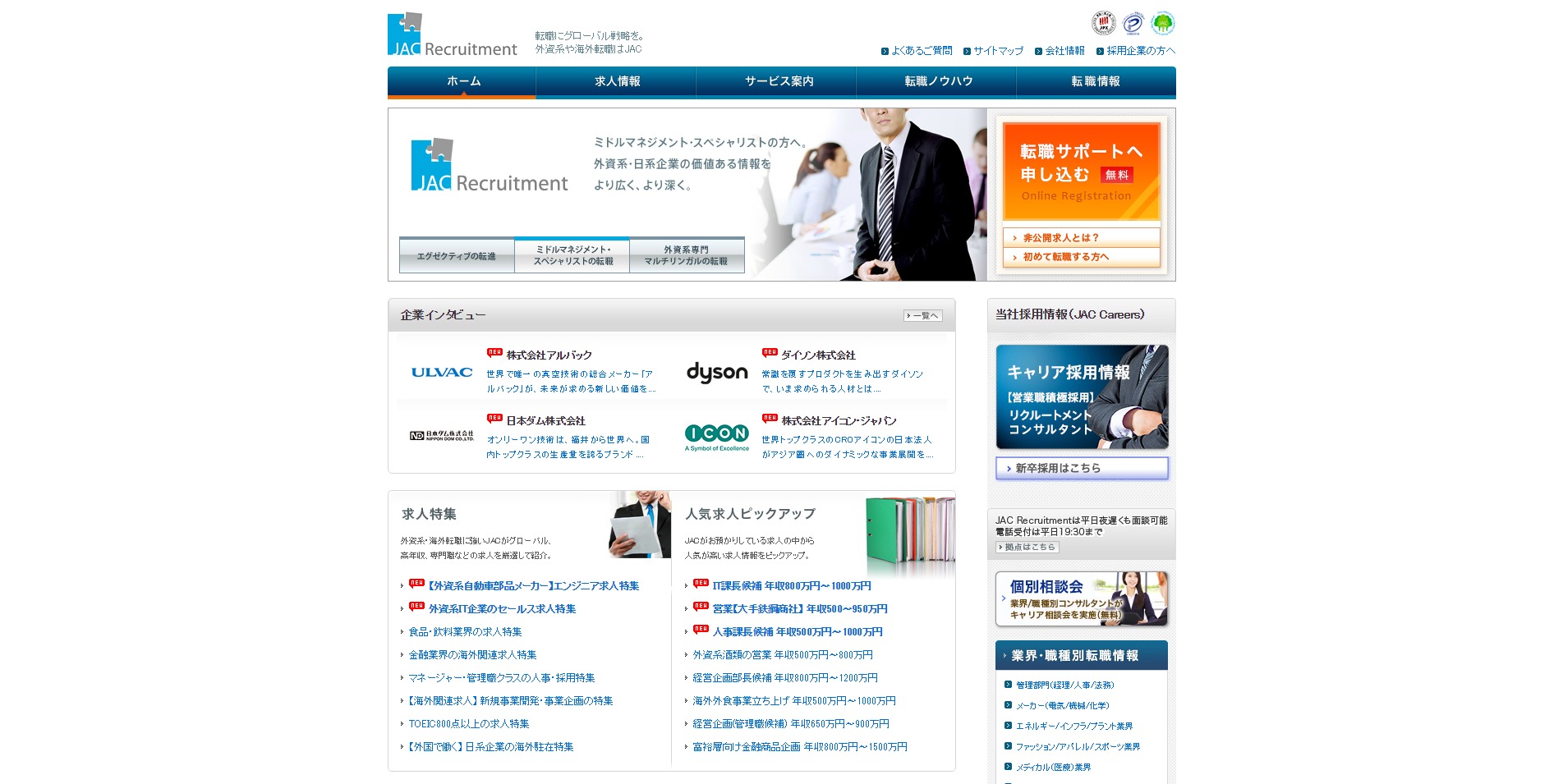The image size is (1563, 784).
Task: Open the 求人情報 navigation menu
Action: coord(617,81)
